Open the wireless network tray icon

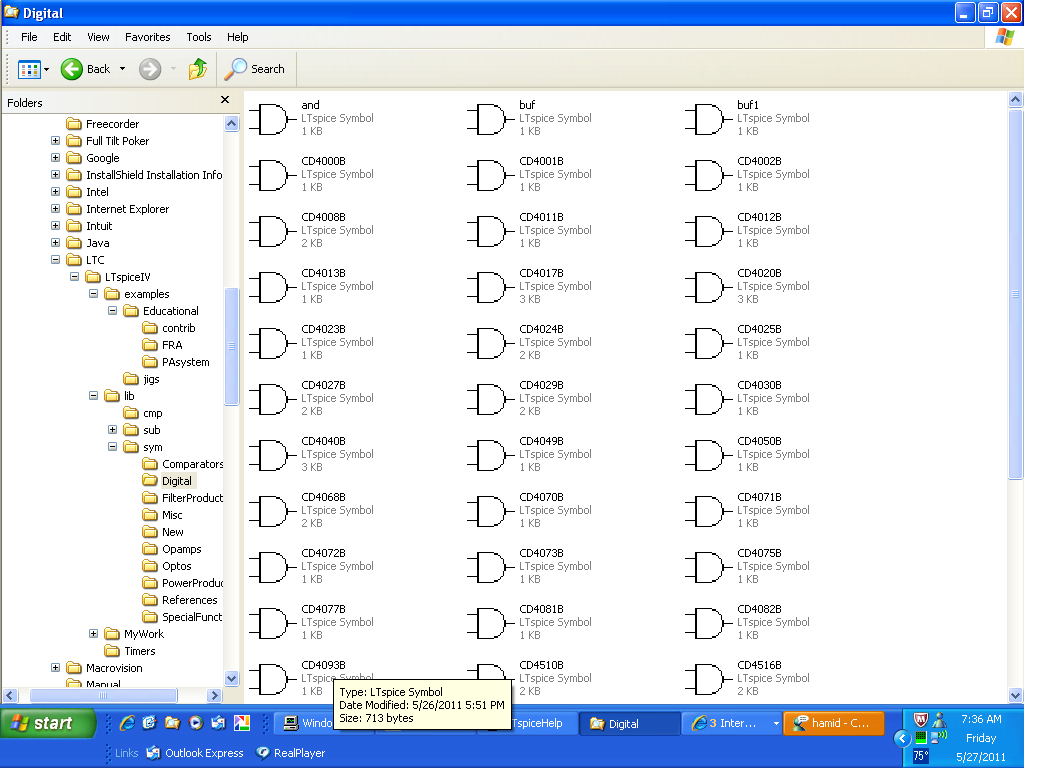[x=939, y=737]
